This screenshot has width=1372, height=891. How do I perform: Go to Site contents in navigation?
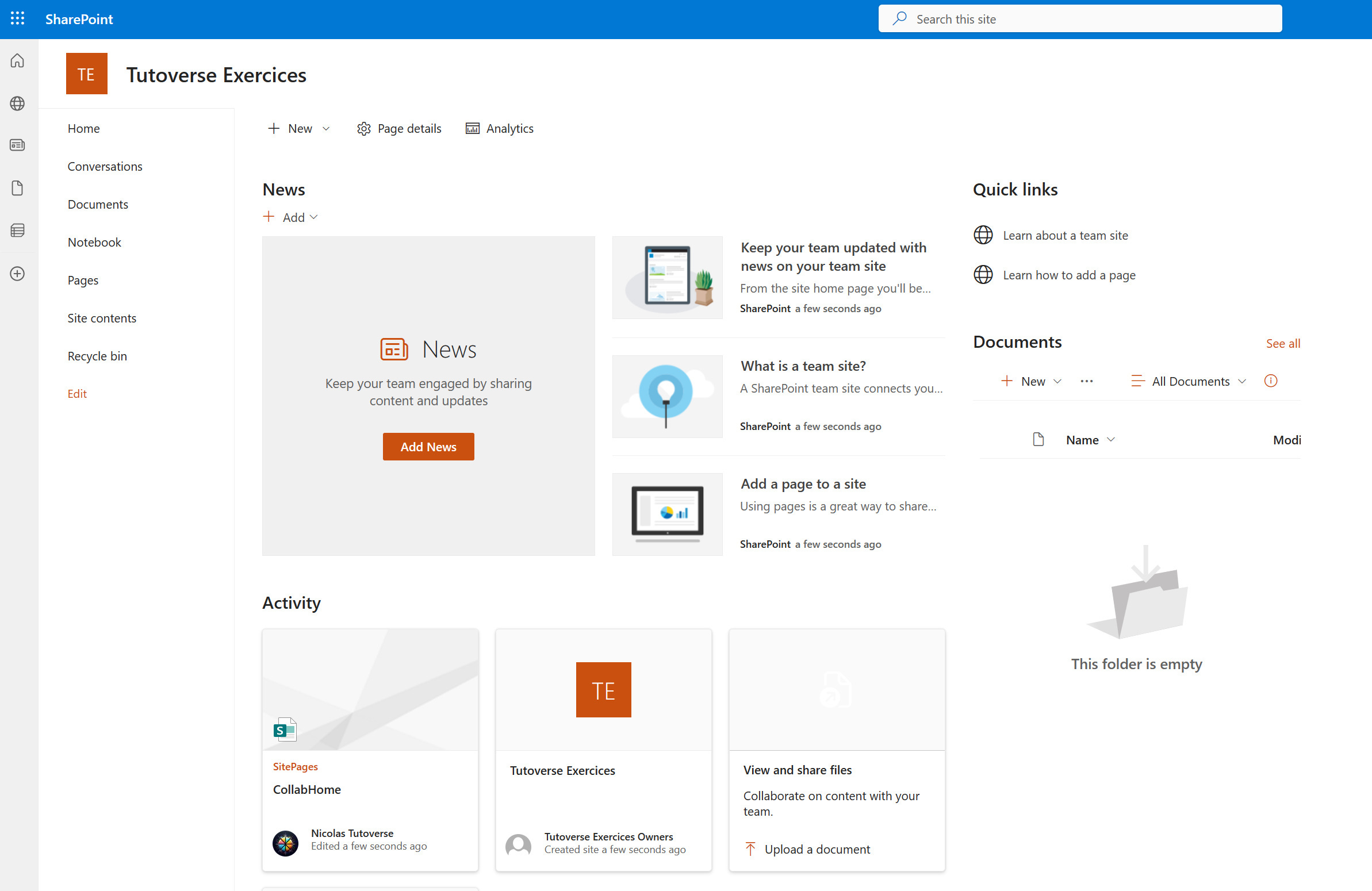[102, 318]
